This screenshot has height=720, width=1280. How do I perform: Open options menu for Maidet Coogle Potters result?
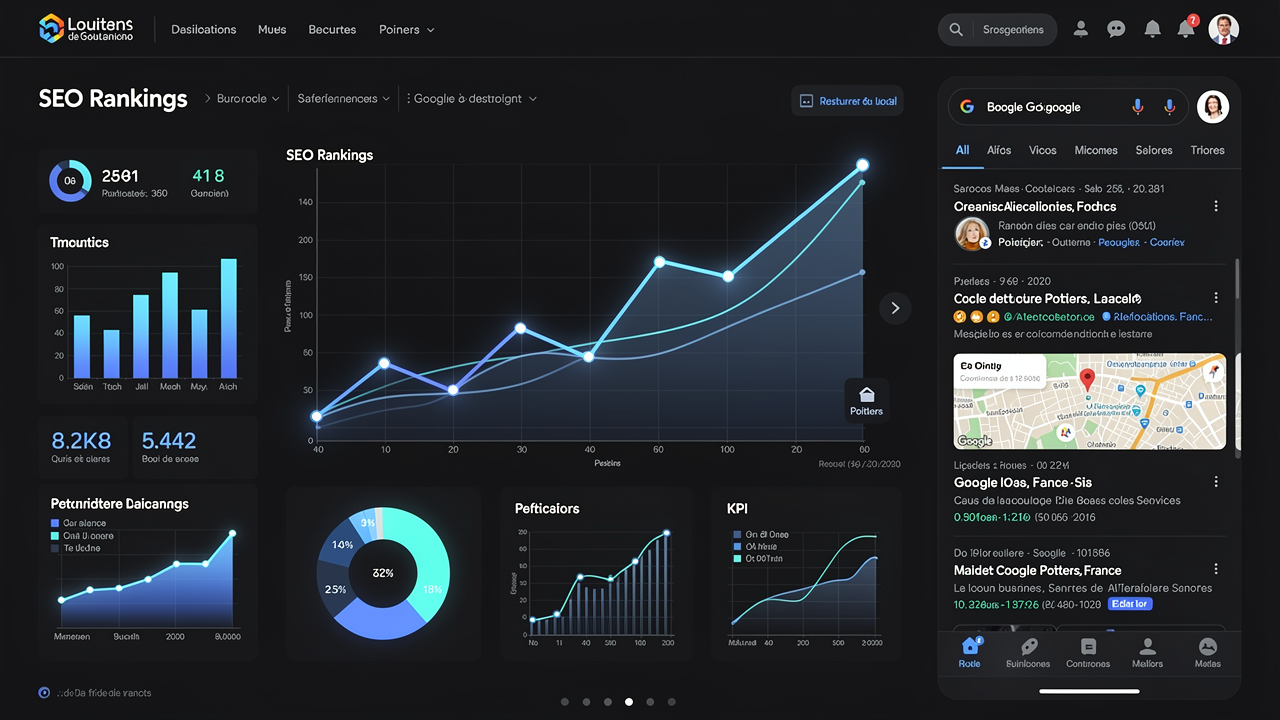[1216, 570]
